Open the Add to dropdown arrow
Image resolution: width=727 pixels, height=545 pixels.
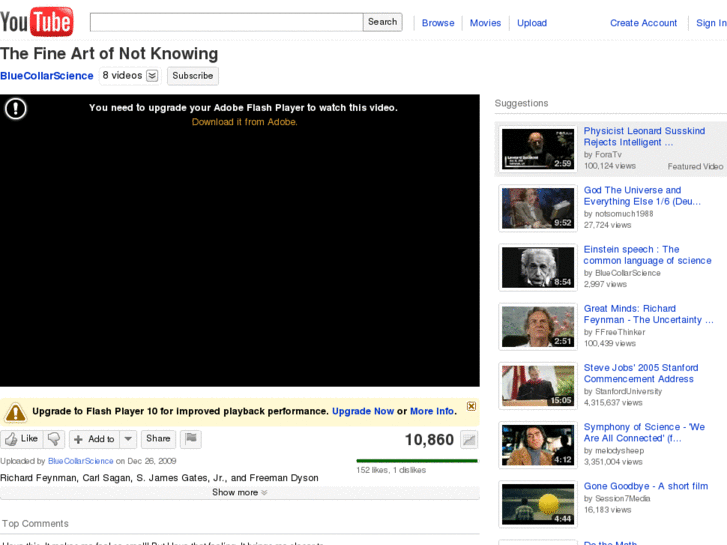128,439
